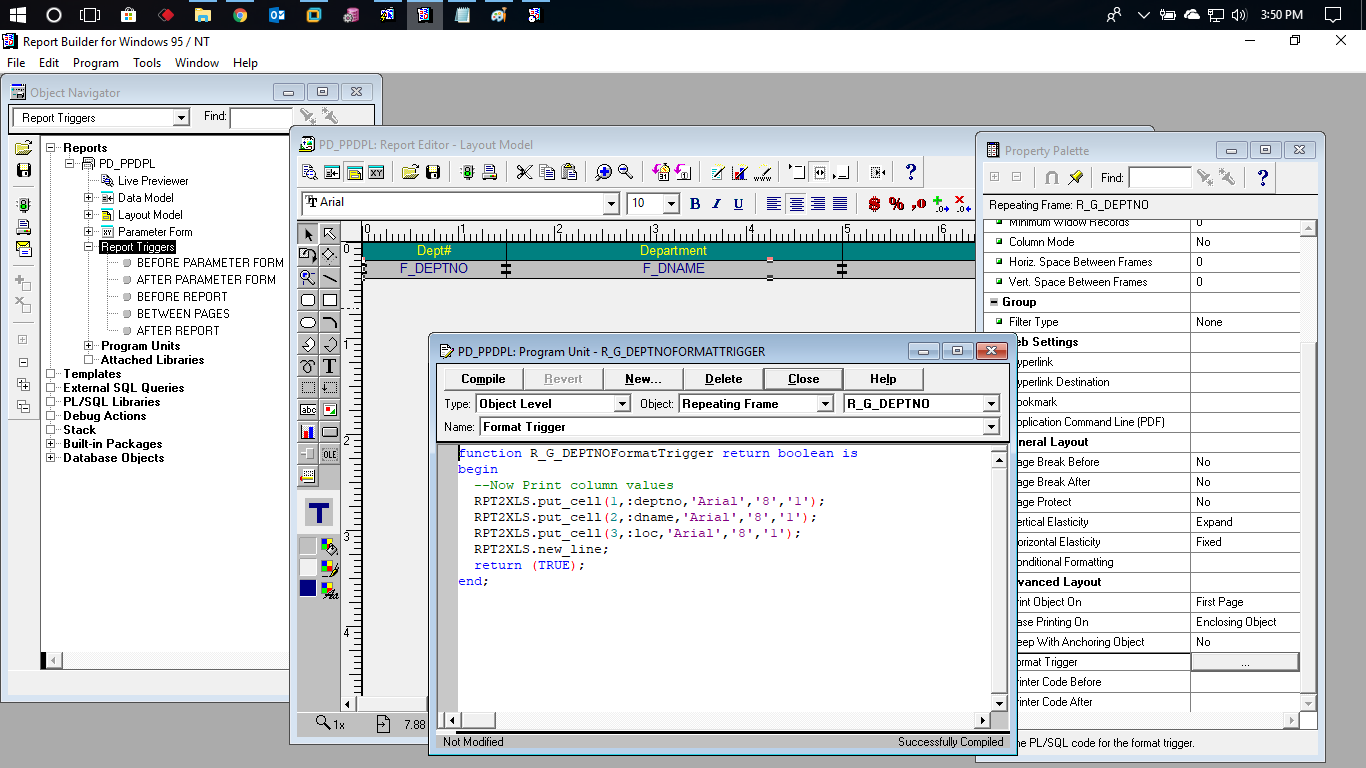1366x768 pixels.
Task: Click the Run traffic light icon
Action: coord(468,172)
